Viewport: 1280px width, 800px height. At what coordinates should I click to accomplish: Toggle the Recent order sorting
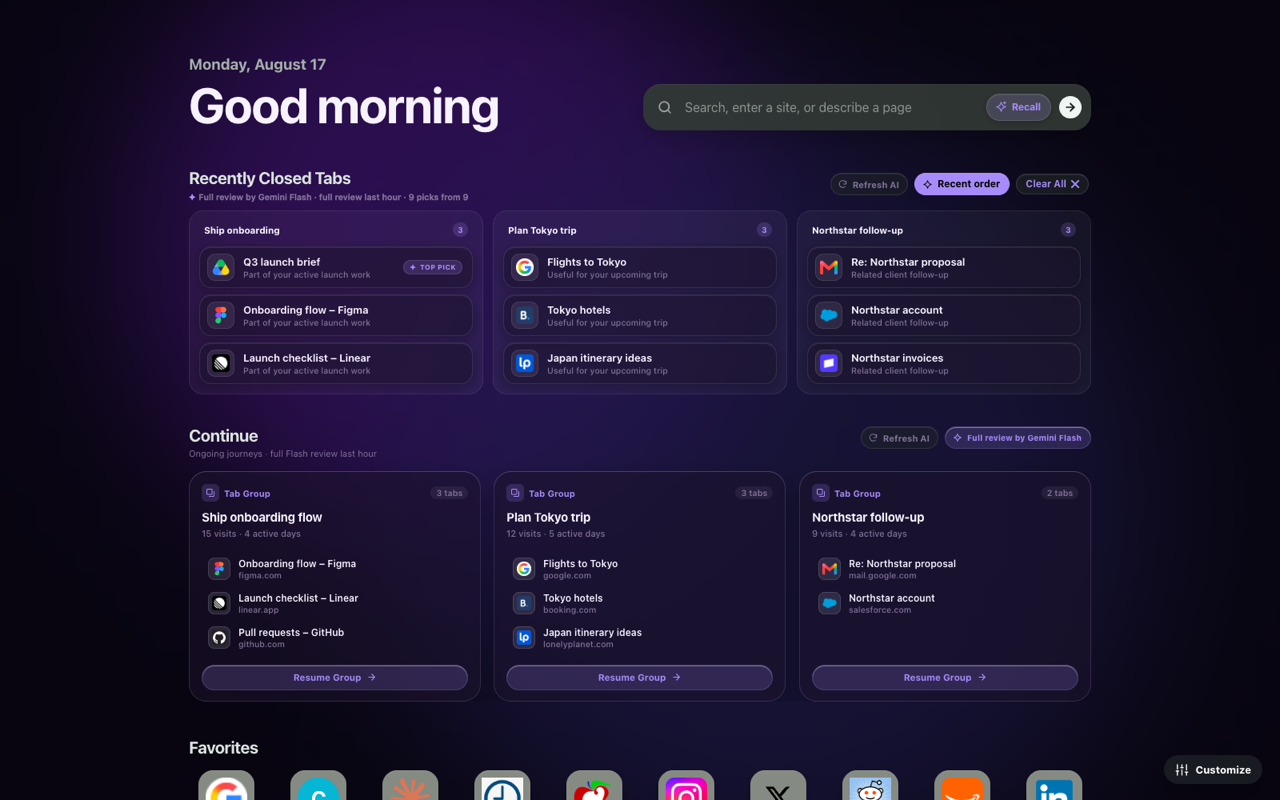(961, 184)
